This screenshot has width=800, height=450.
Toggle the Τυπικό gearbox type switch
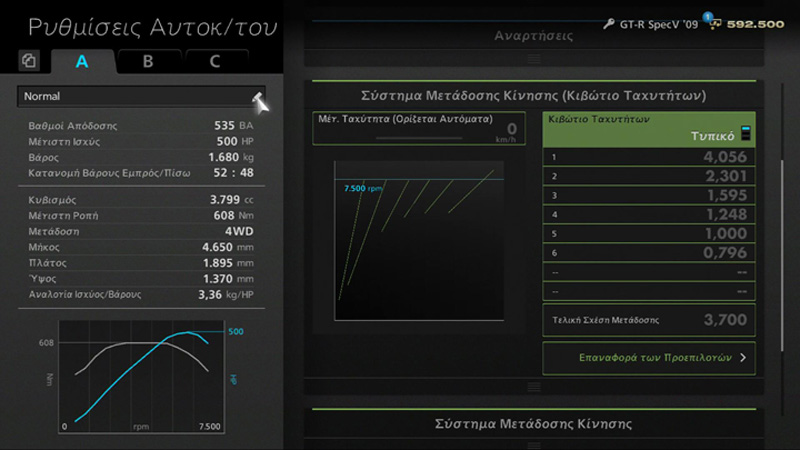745,135
